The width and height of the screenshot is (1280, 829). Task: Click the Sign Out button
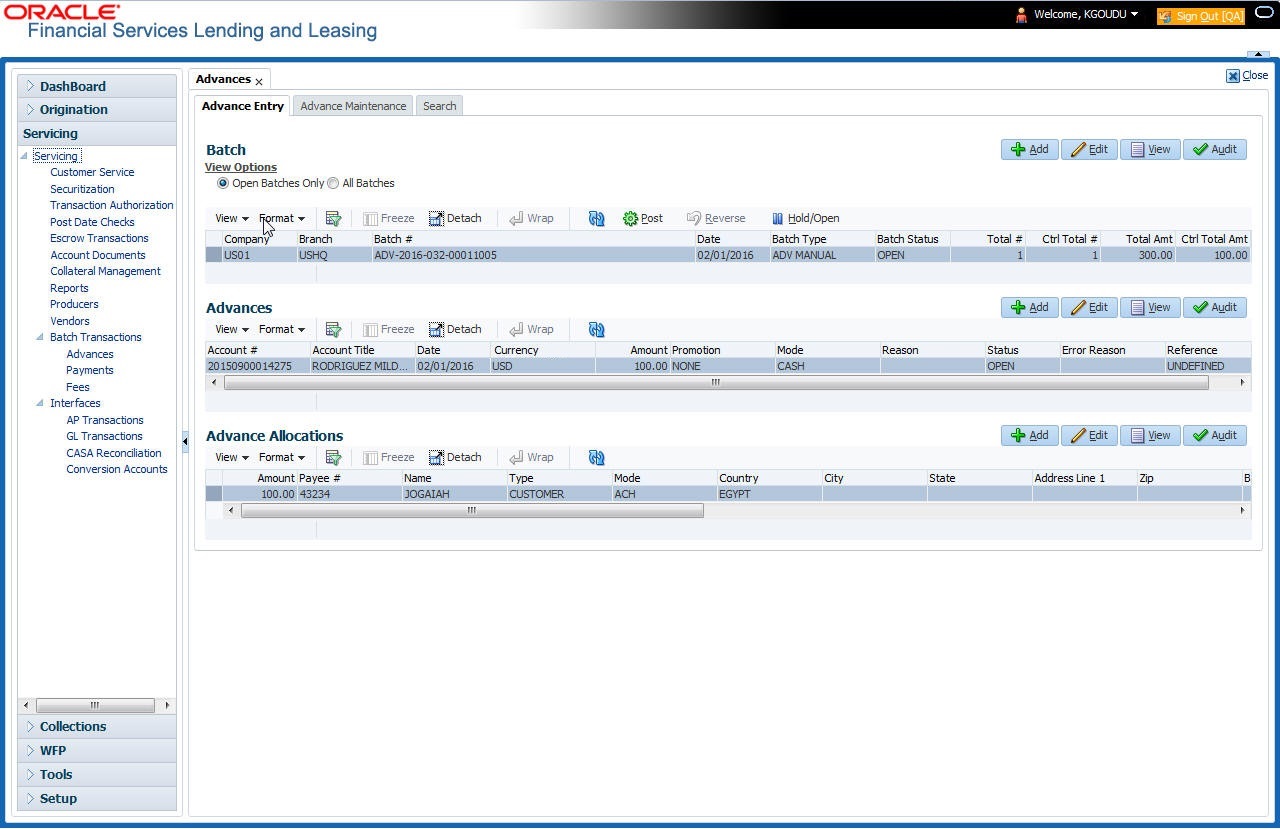click(1200, 16)
